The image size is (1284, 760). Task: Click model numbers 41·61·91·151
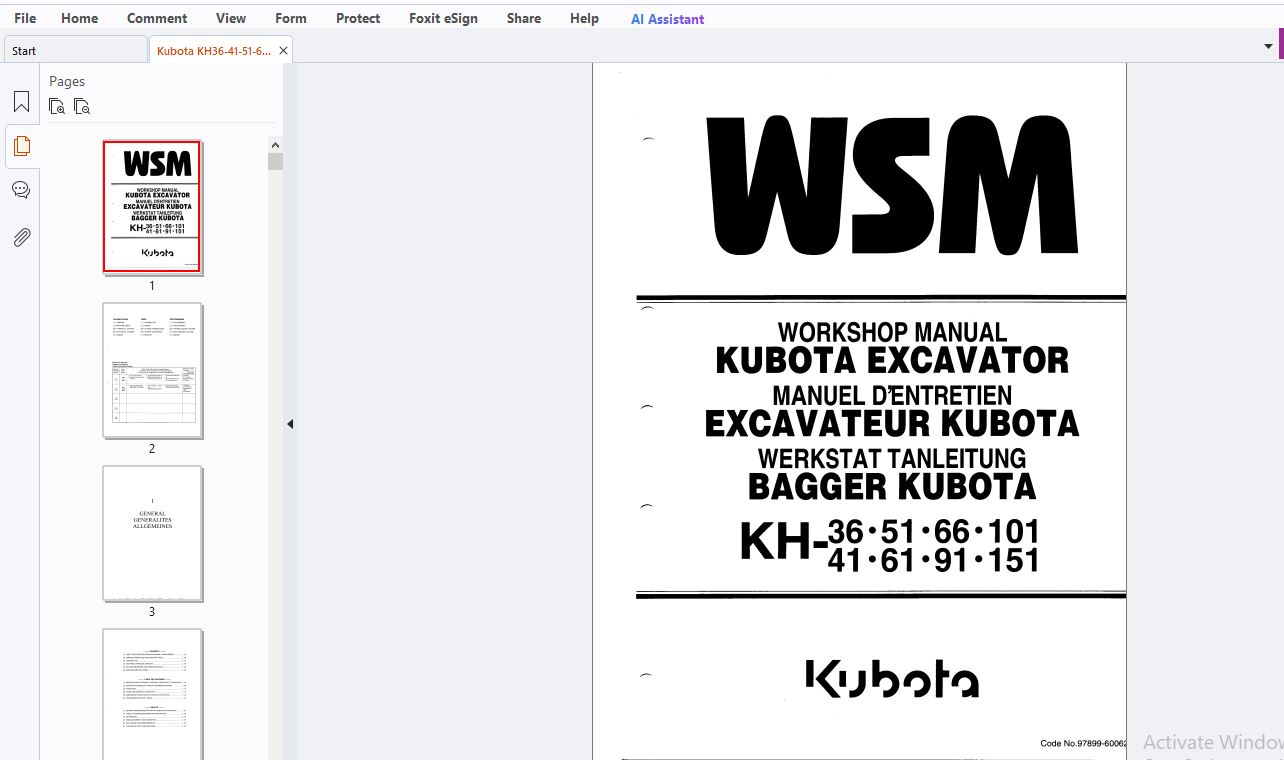934,560
